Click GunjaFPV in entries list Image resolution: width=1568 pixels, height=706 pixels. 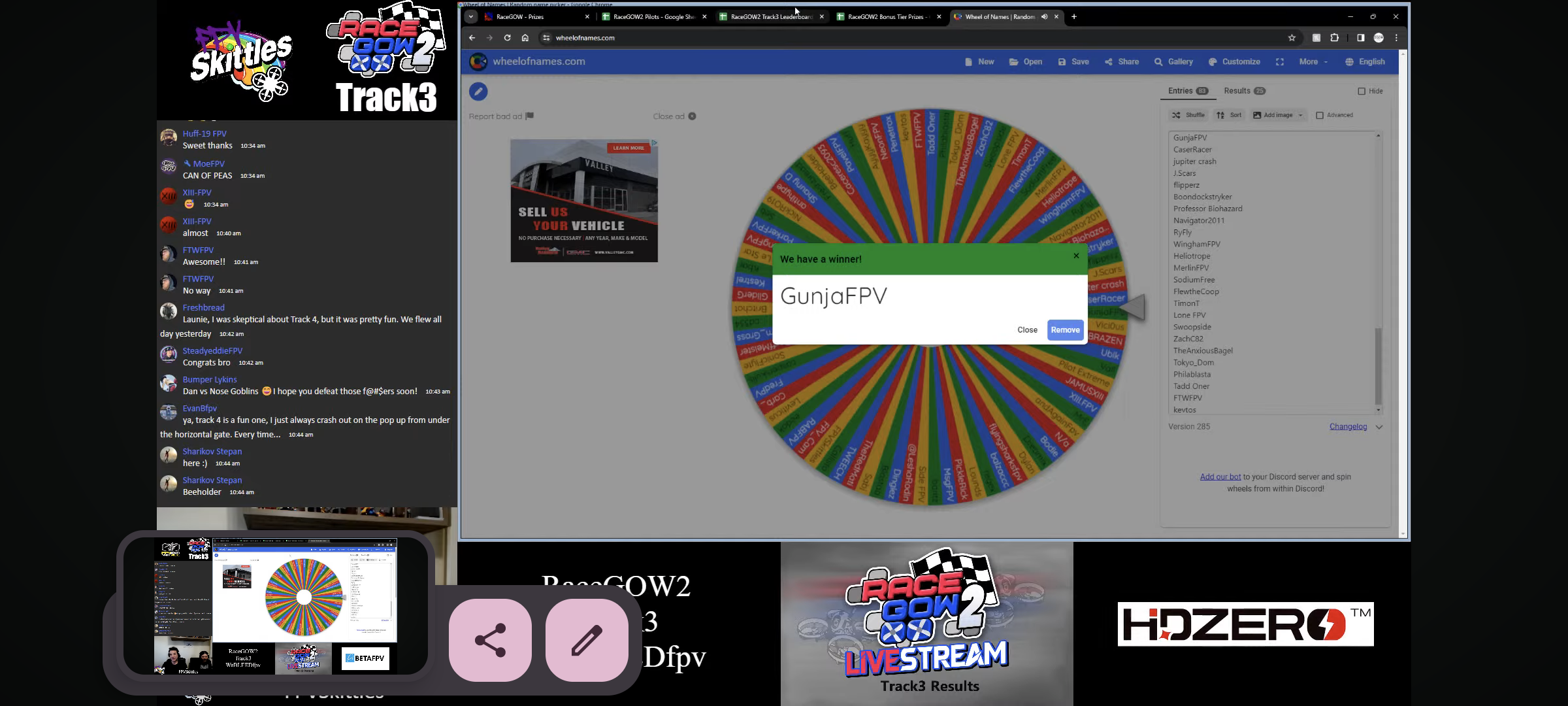coord(1190,138)
